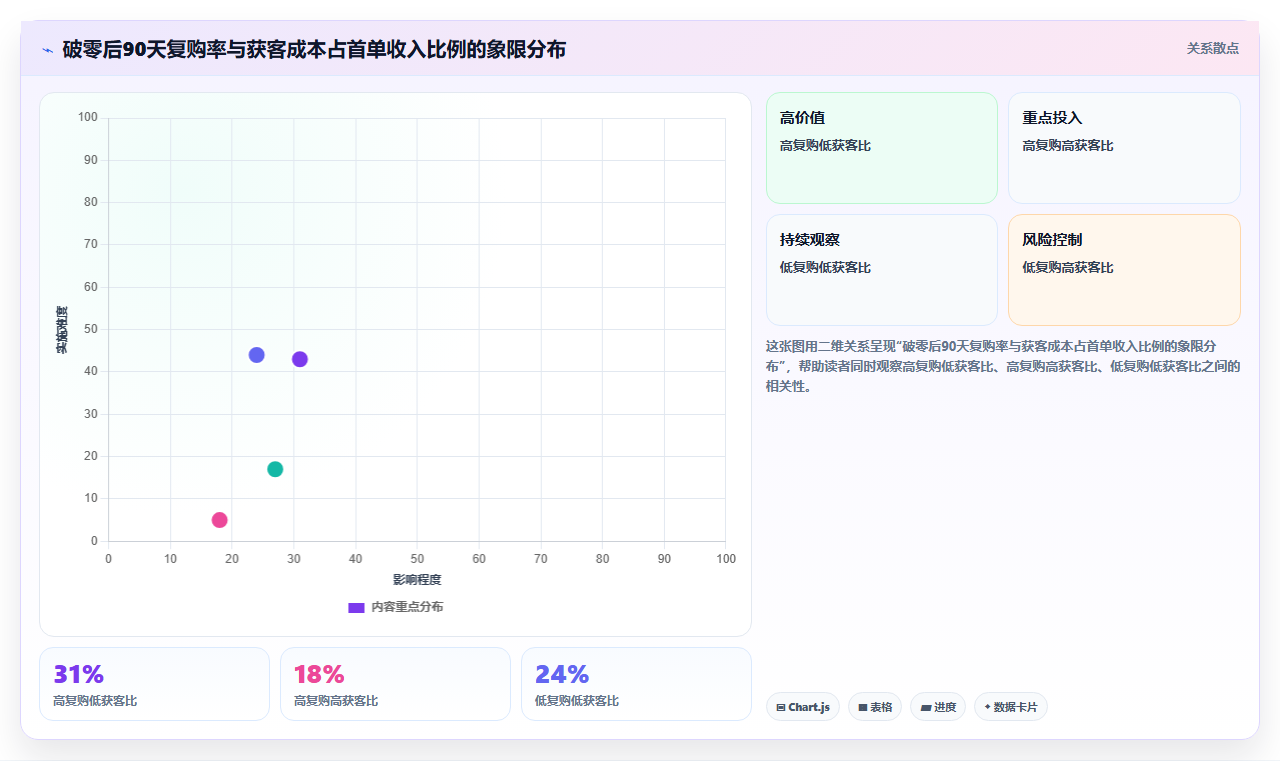Select the 数据卡片 tag chip
The height and width of the screenshot is (761, 1280).
[1011, 707]
